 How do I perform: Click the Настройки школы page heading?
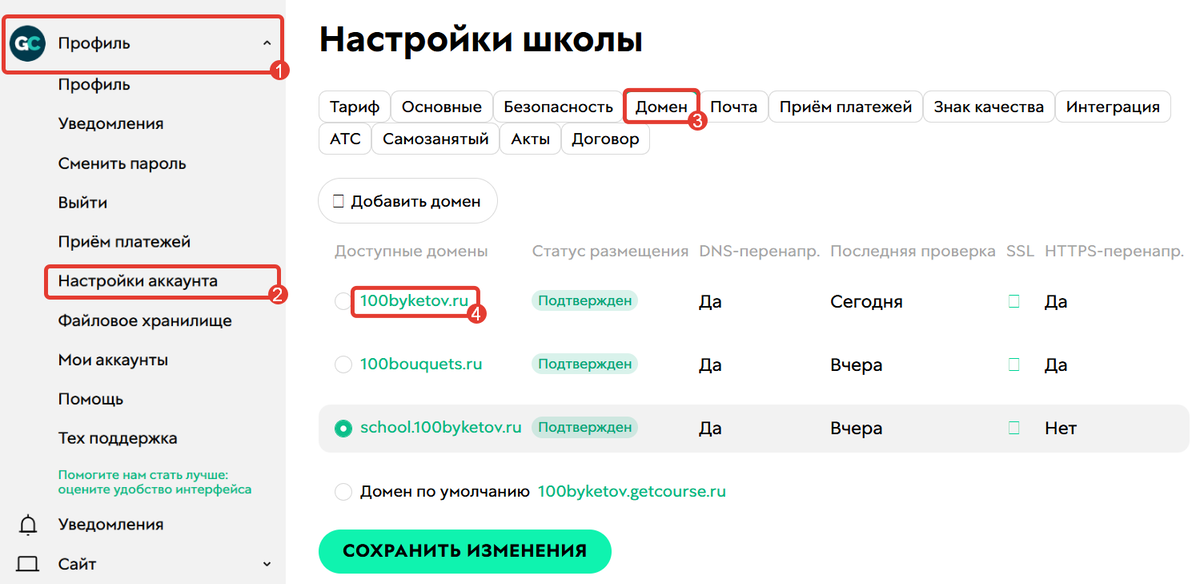[x=481, y=41]
